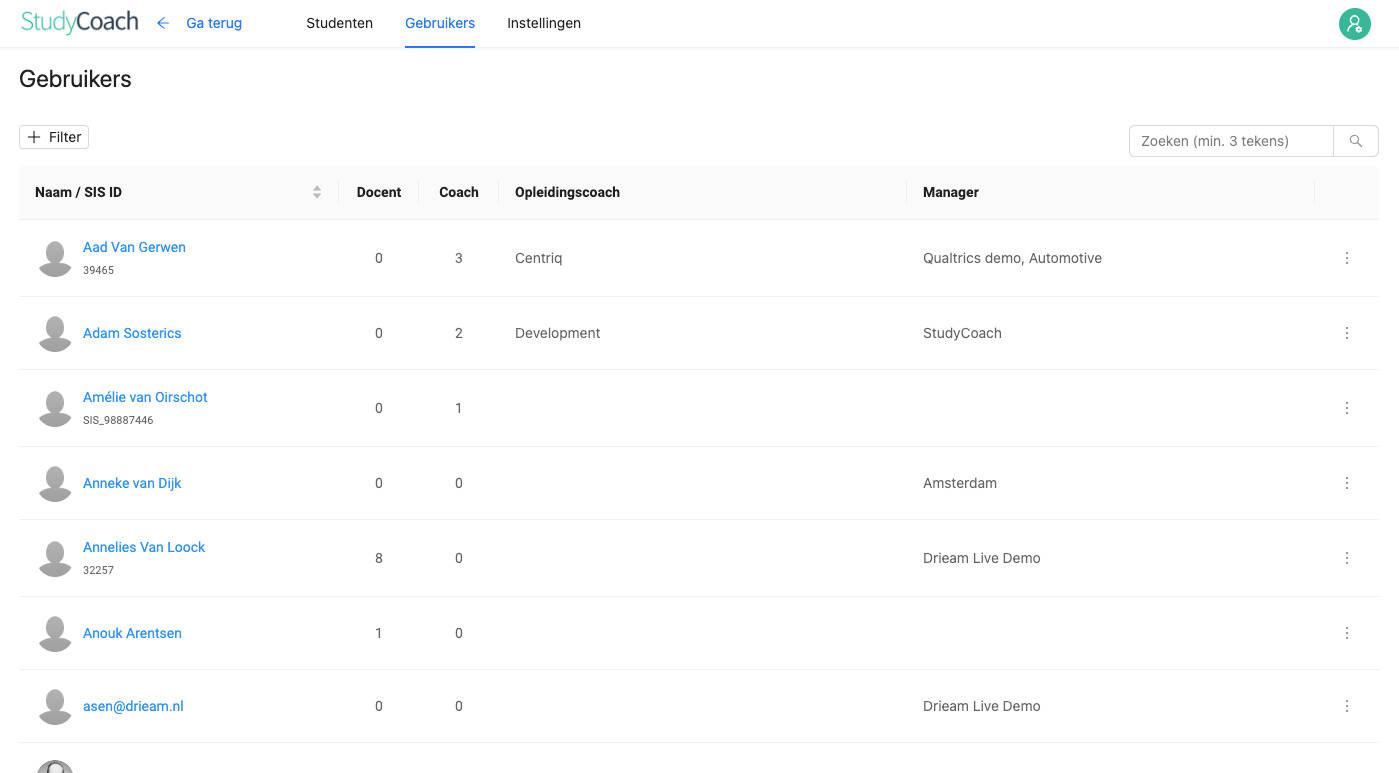The width and height of the screenshot is (1399, 773).
Task: Click Coach count 2 for Adam Sosterics
Action: point(459,333)
